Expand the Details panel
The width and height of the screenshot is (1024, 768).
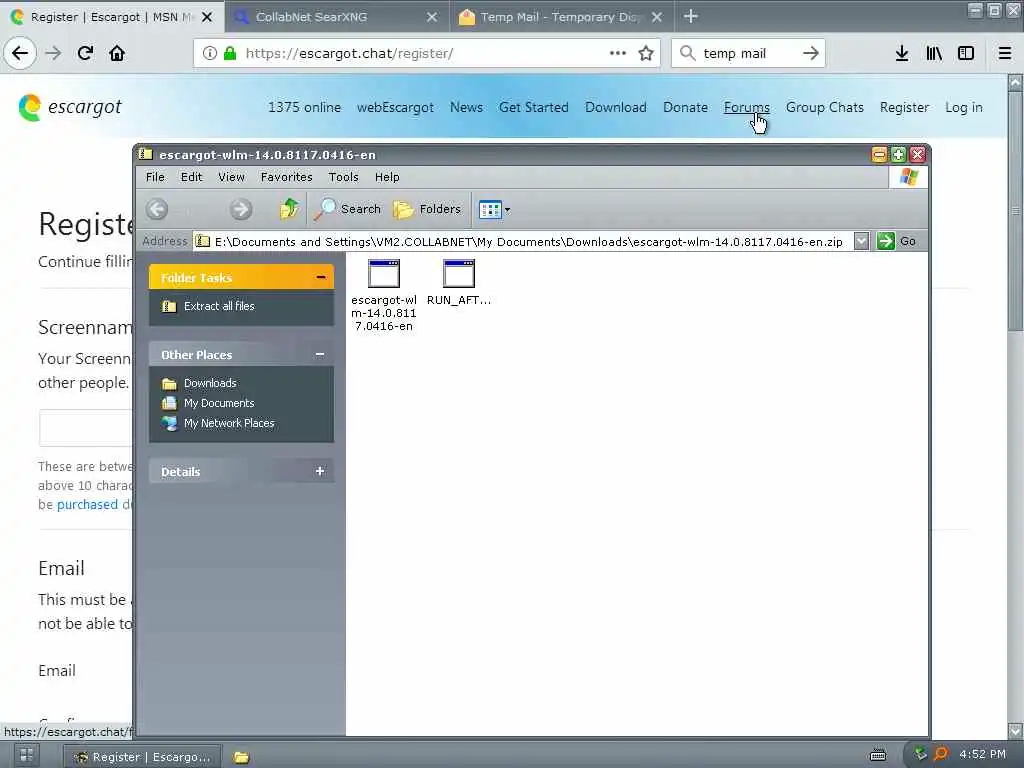click(x=320, y=471)
